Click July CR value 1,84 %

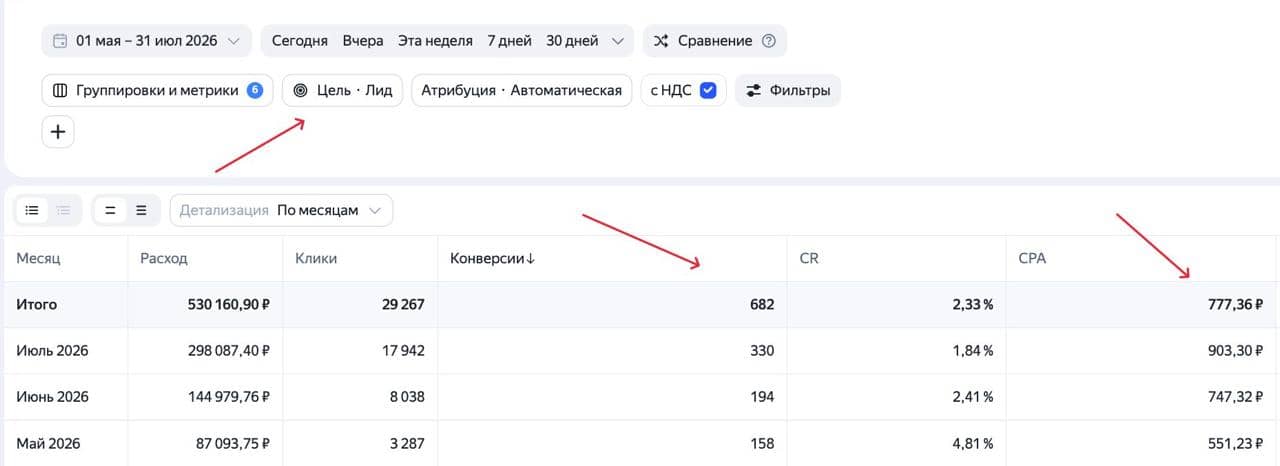click(971, 350)
